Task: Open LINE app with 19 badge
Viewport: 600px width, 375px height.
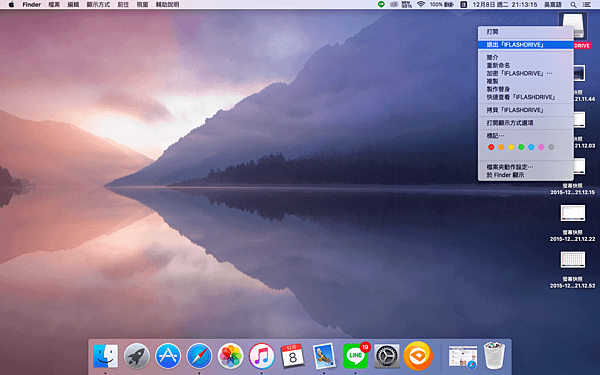Action: tap(355, 356)
